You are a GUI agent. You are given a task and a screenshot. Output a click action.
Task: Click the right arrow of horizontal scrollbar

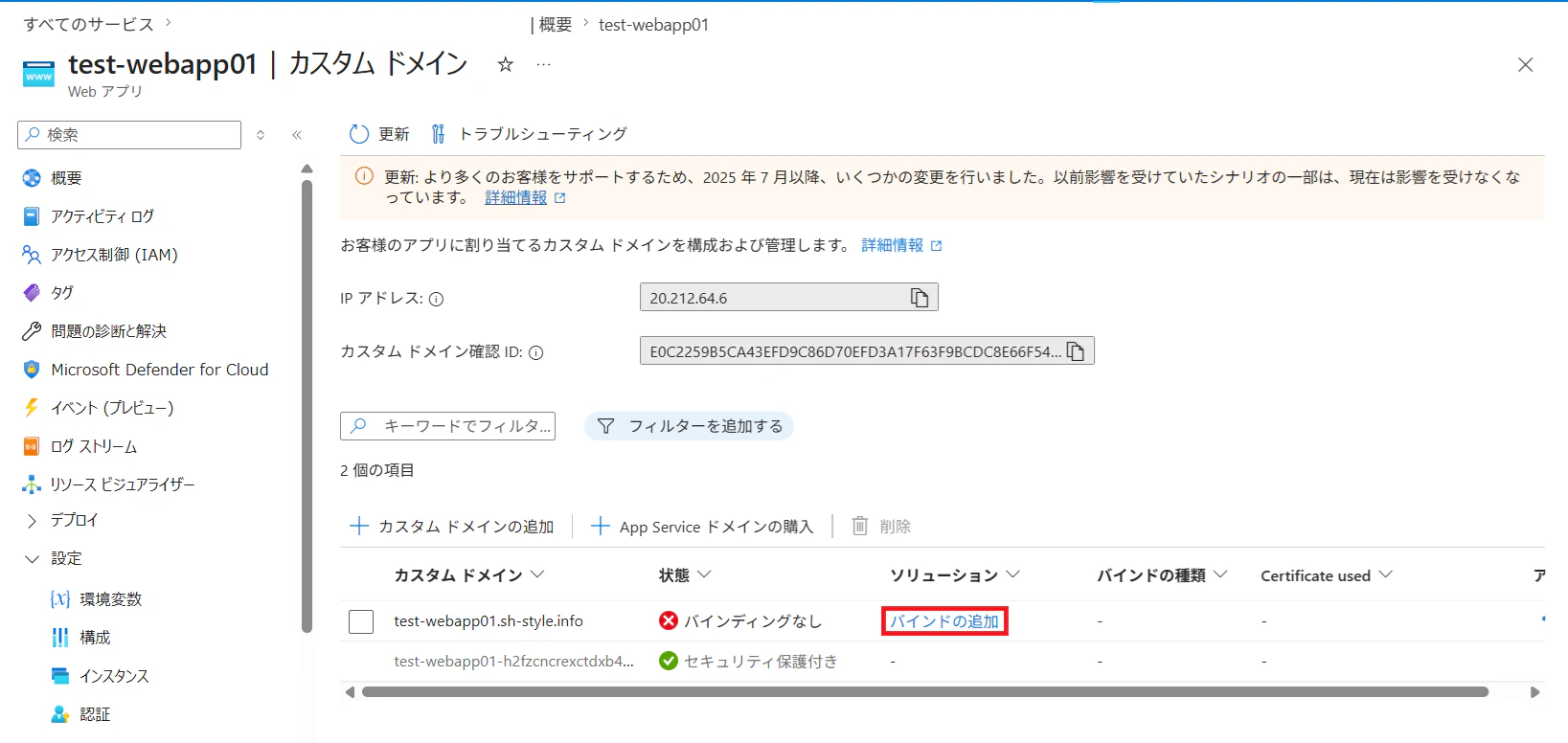(x=1535, y=691)
